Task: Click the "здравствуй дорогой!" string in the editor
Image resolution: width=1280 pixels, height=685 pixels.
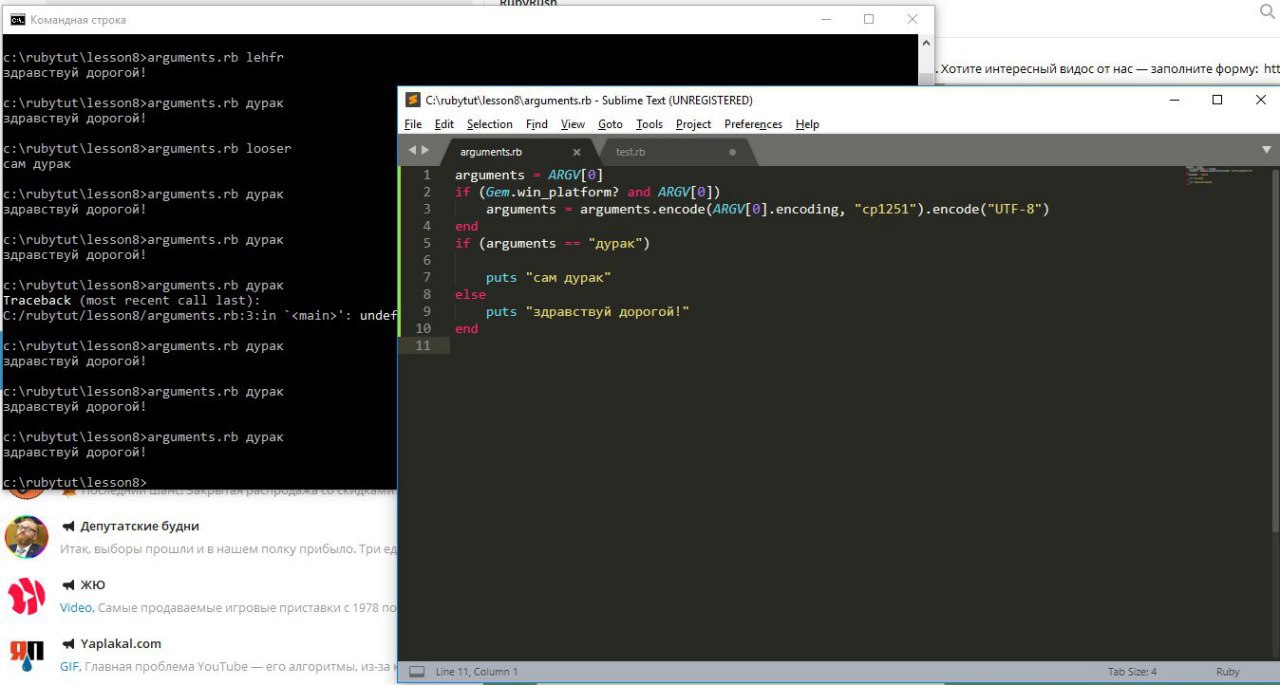Action: (x=607, y=311)
